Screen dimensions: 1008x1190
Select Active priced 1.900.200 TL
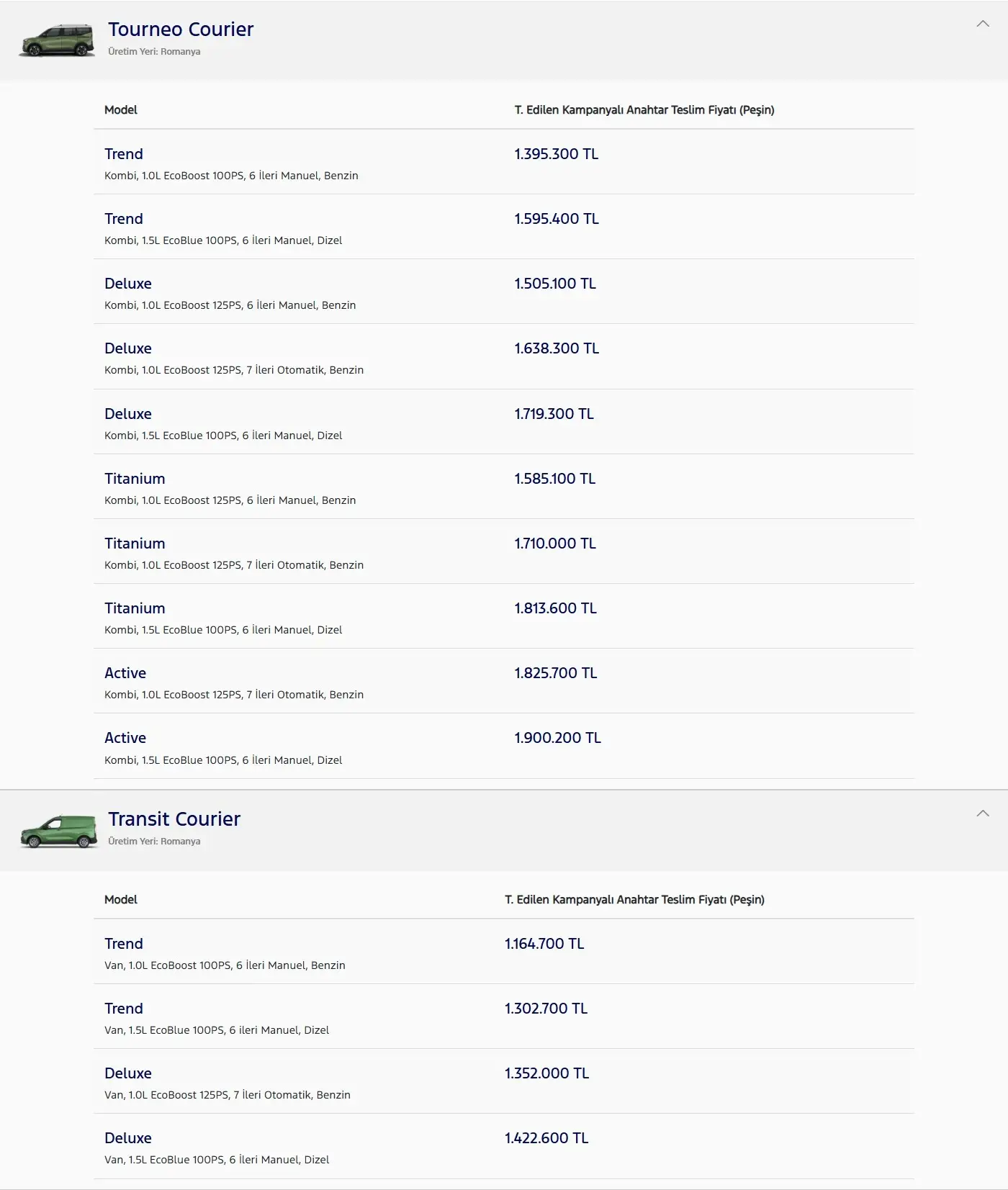coord(504,746)
